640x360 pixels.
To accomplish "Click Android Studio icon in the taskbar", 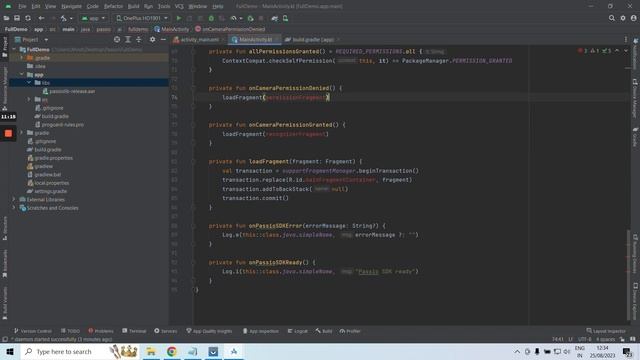I will [233, 351].
